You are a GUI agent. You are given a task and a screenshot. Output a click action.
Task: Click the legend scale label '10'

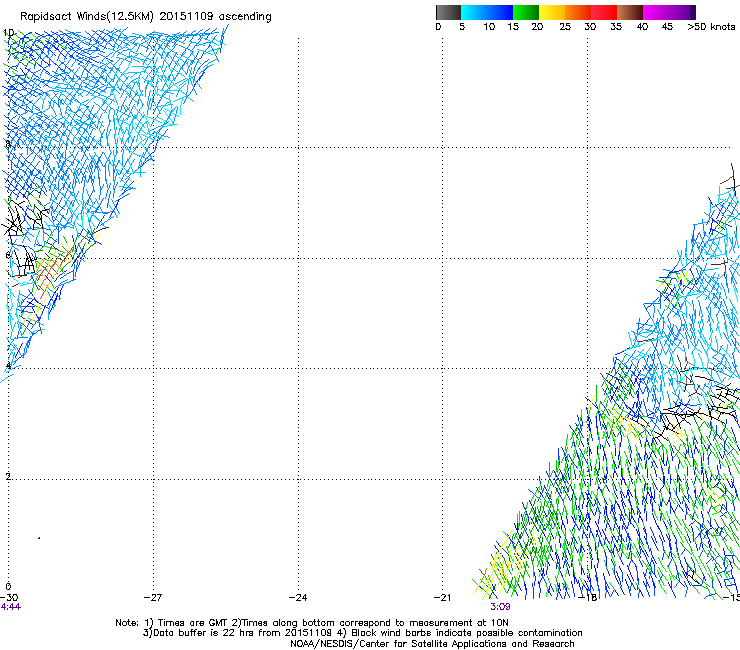click(x=489, y=27)
